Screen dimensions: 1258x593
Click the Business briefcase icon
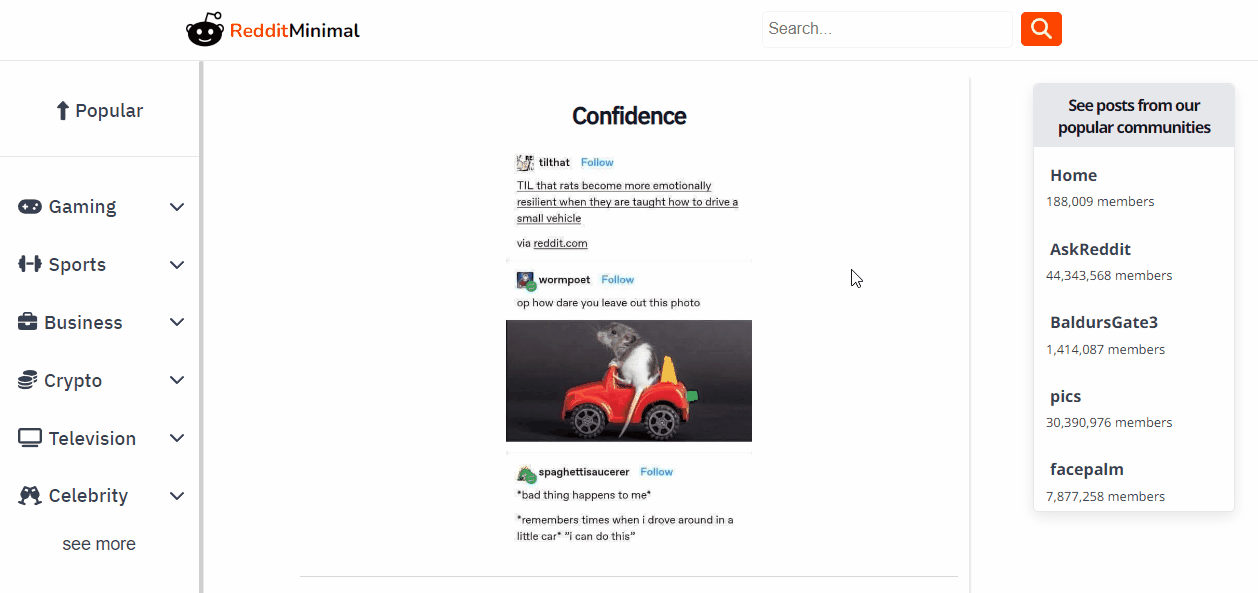click(x=28, y=323)
